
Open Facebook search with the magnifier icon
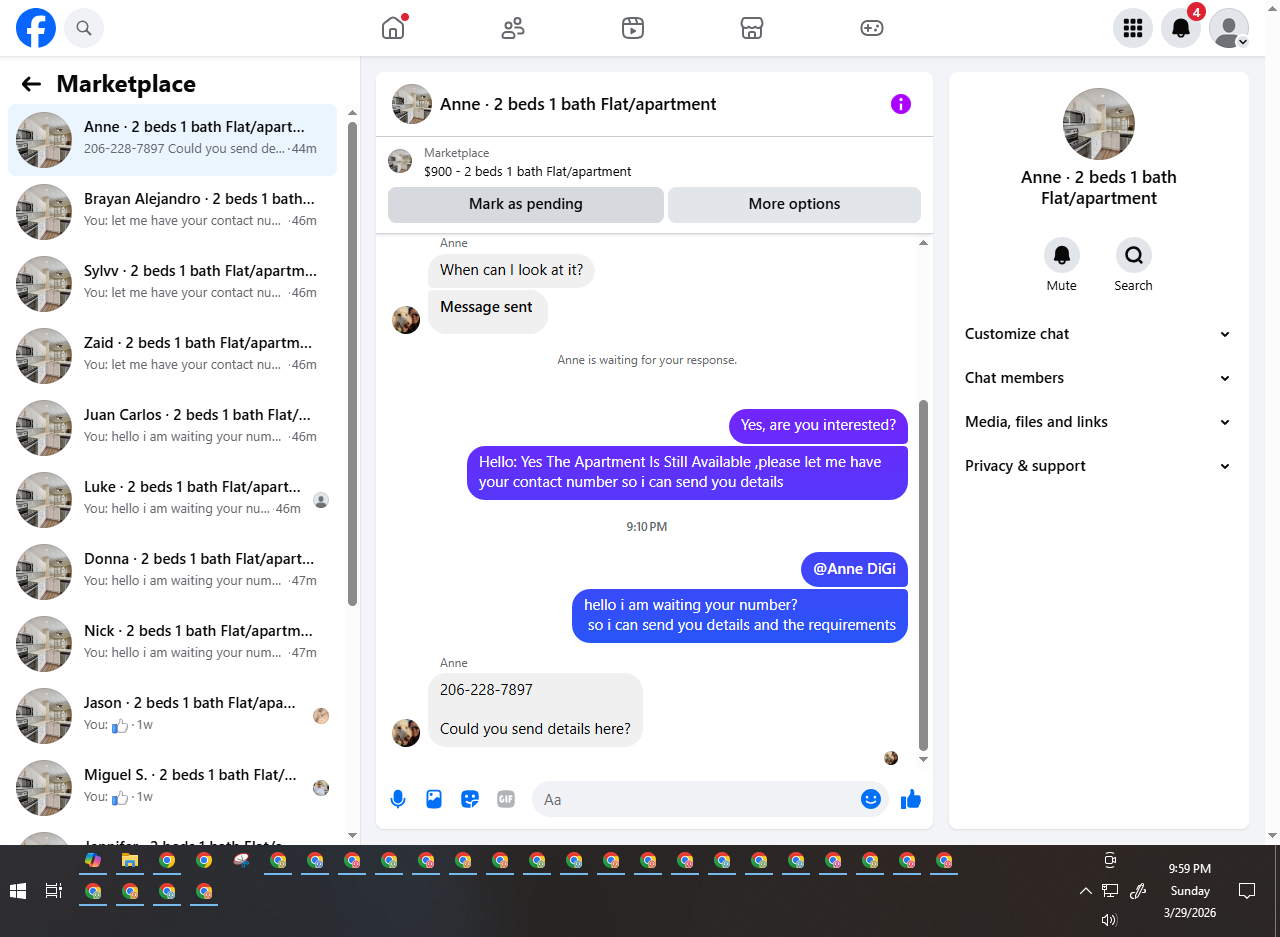(84, 28)
